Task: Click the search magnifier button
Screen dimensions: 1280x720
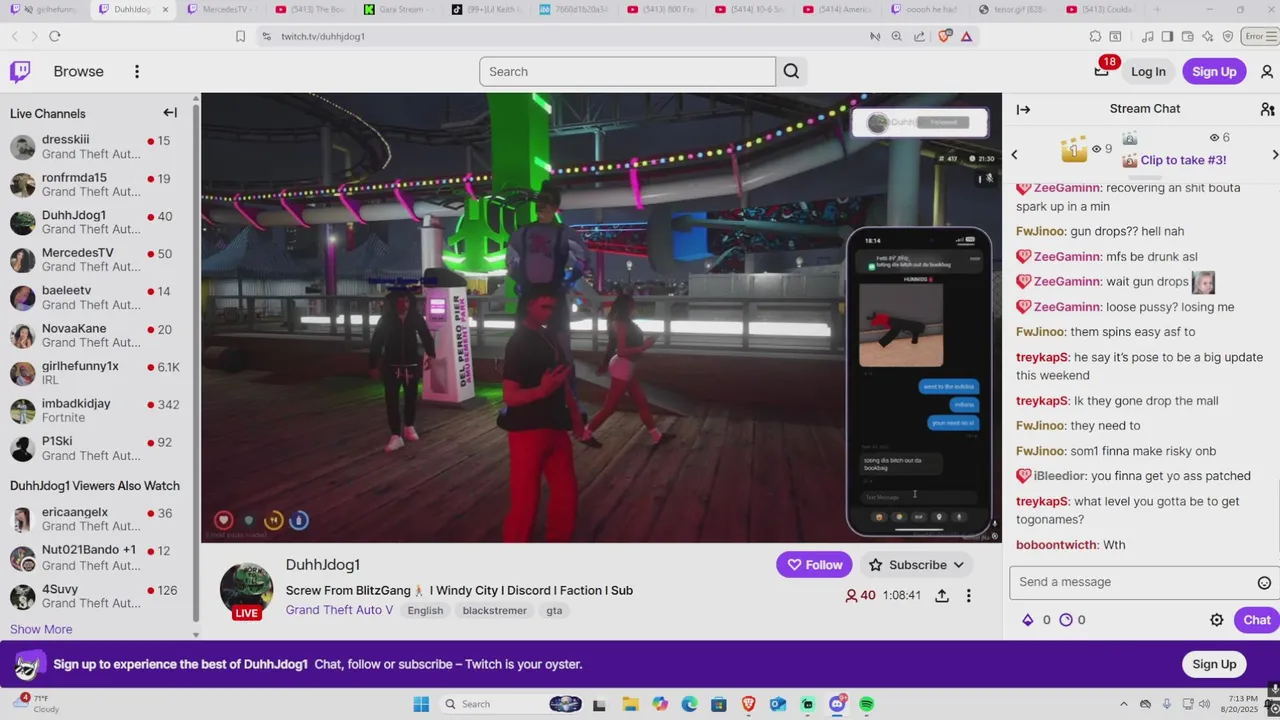Action: click(x=791, y=71)
